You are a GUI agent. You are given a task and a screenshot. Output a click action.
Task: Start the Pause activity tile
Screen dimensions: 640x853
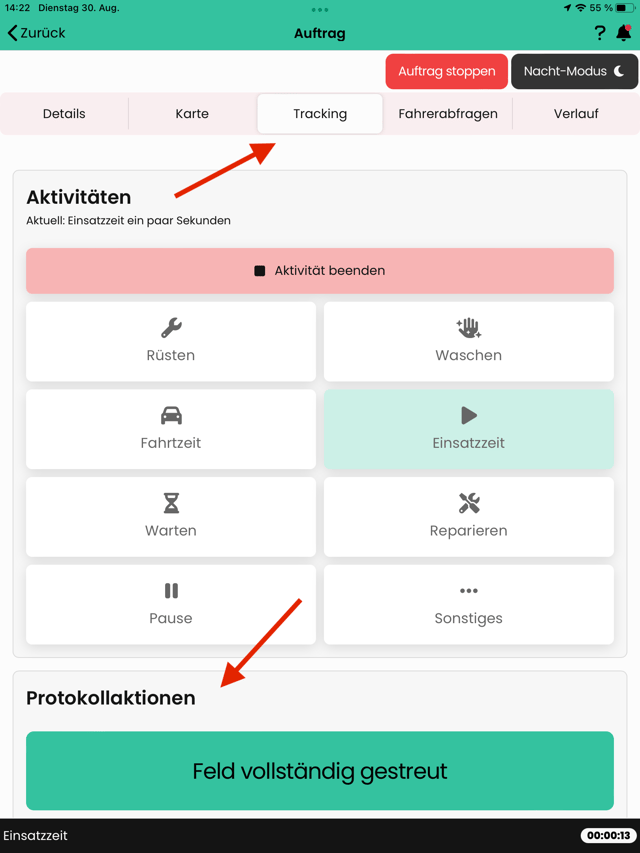pyautogui.click(x=171, y=604)
